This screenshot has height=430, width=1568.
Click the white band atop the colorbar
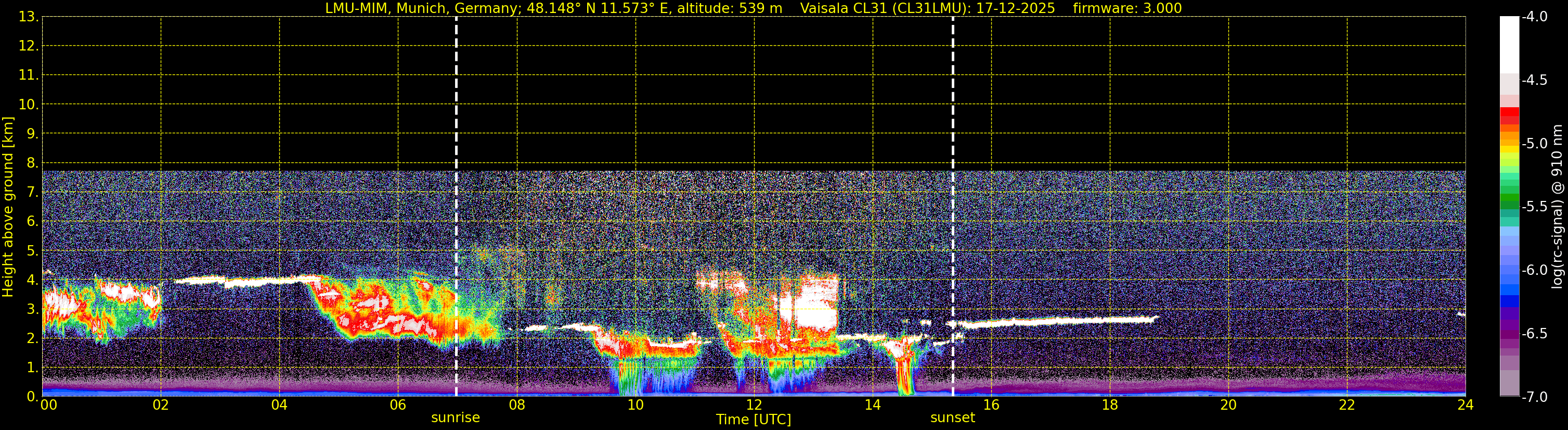pos(1509,45)
